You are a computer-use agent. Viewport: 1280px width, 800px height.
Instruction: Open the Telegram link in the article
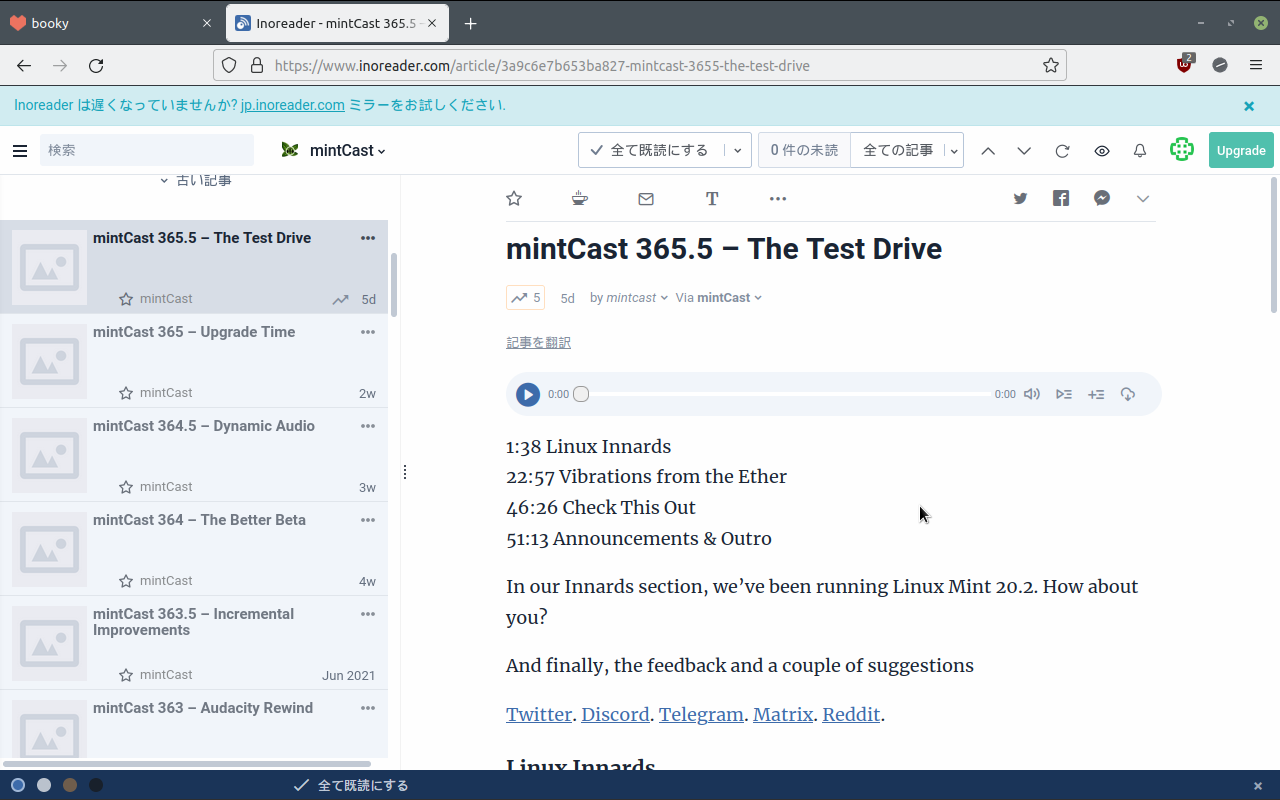(x=701, y=715)
